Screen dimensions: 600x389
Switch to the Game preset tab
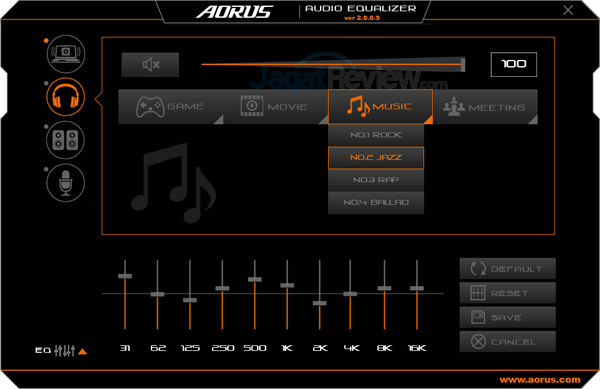click(x=171, y=107)
